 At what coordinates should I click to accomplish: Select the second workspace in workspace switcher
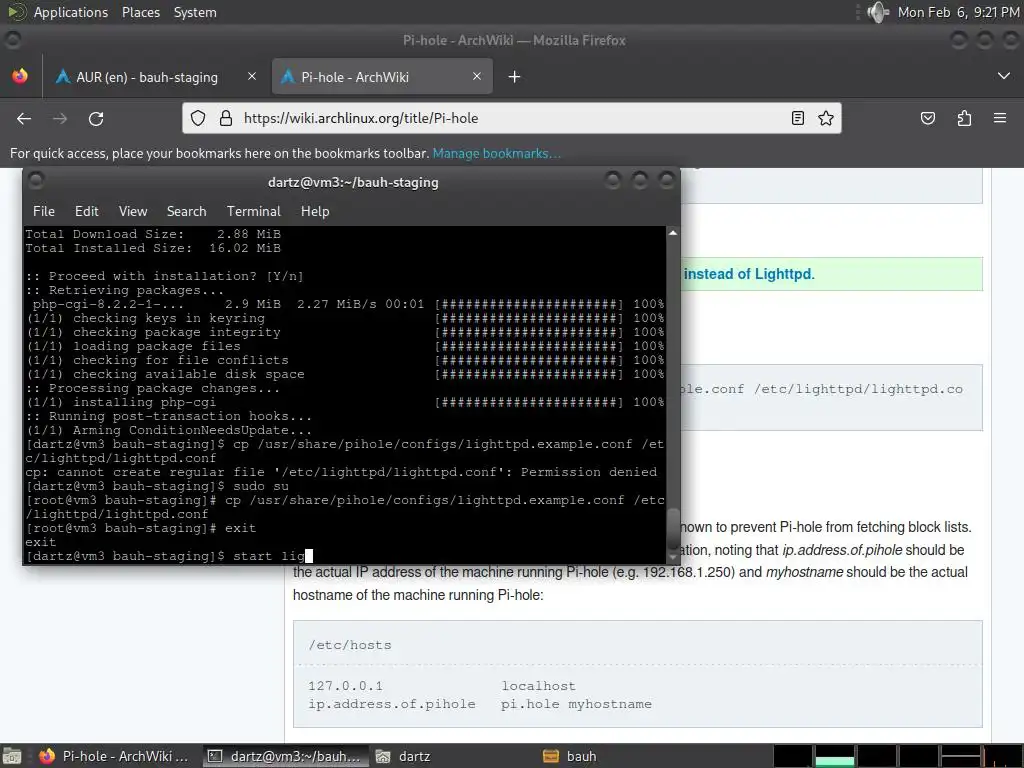(x=834, y=756)
